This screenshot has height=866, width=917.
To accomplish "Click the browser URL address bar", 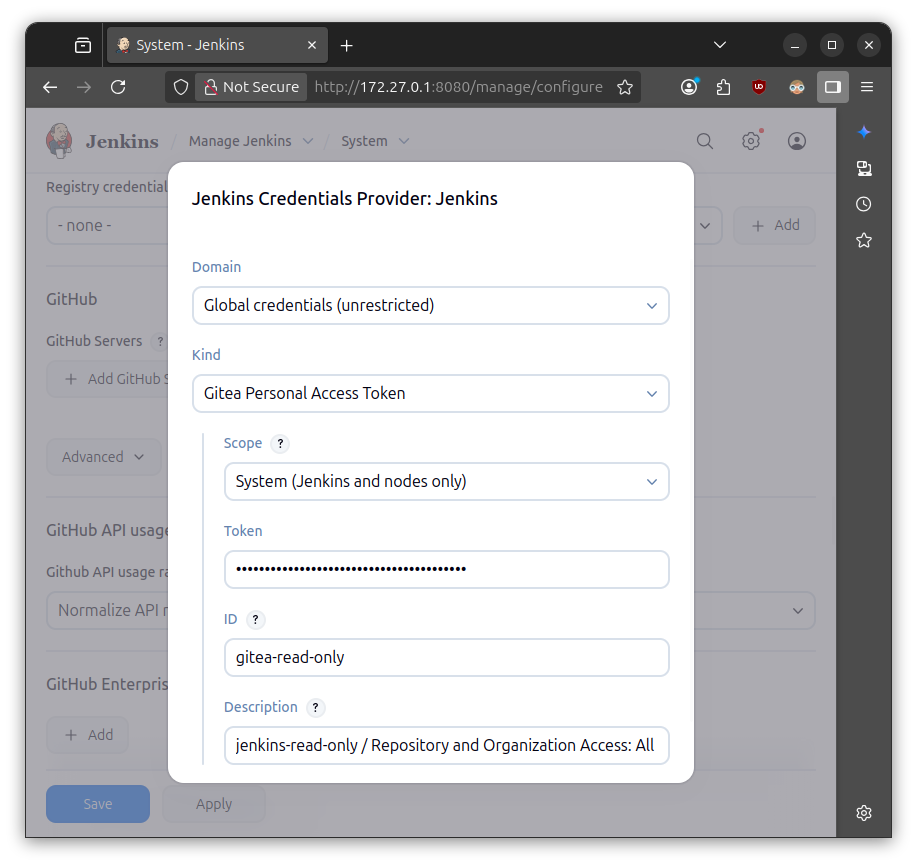I will [458, 87].
